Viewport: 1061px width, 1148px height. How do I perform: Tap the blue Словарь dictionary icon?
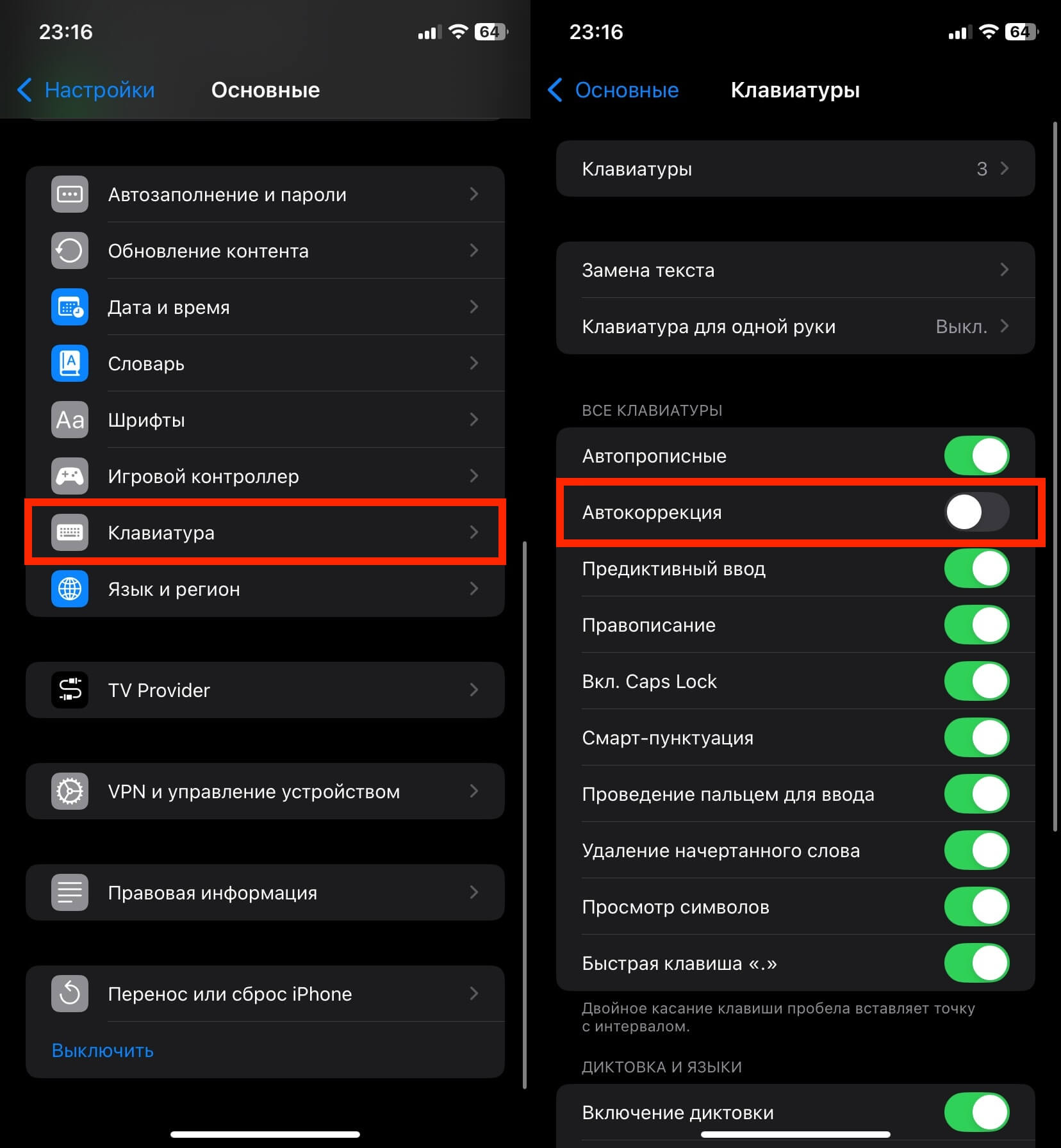click(70, 363)
